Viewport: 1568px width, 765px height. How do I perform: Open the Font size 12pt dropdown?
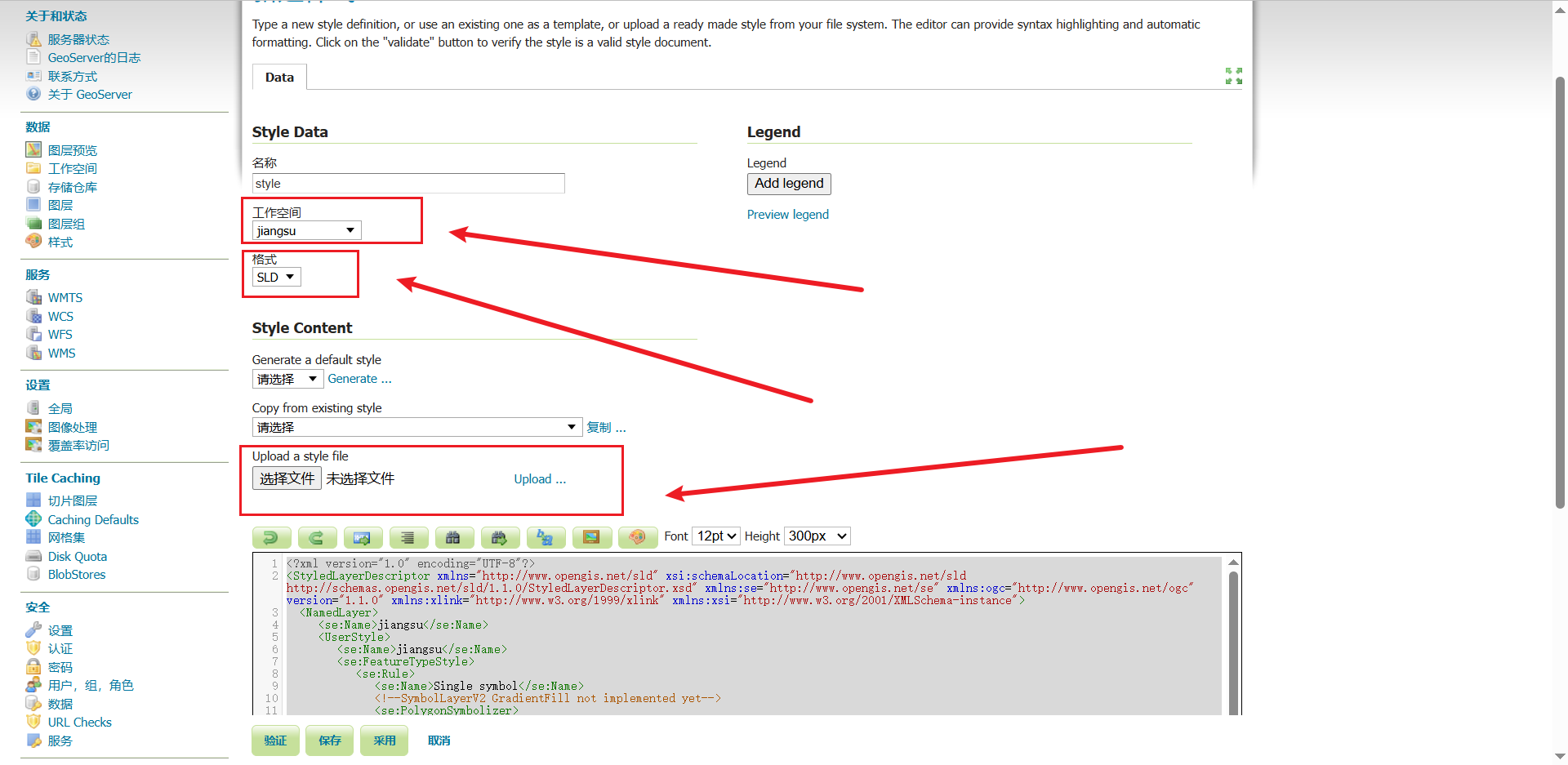pyautogui.click(x=716, y=536)
